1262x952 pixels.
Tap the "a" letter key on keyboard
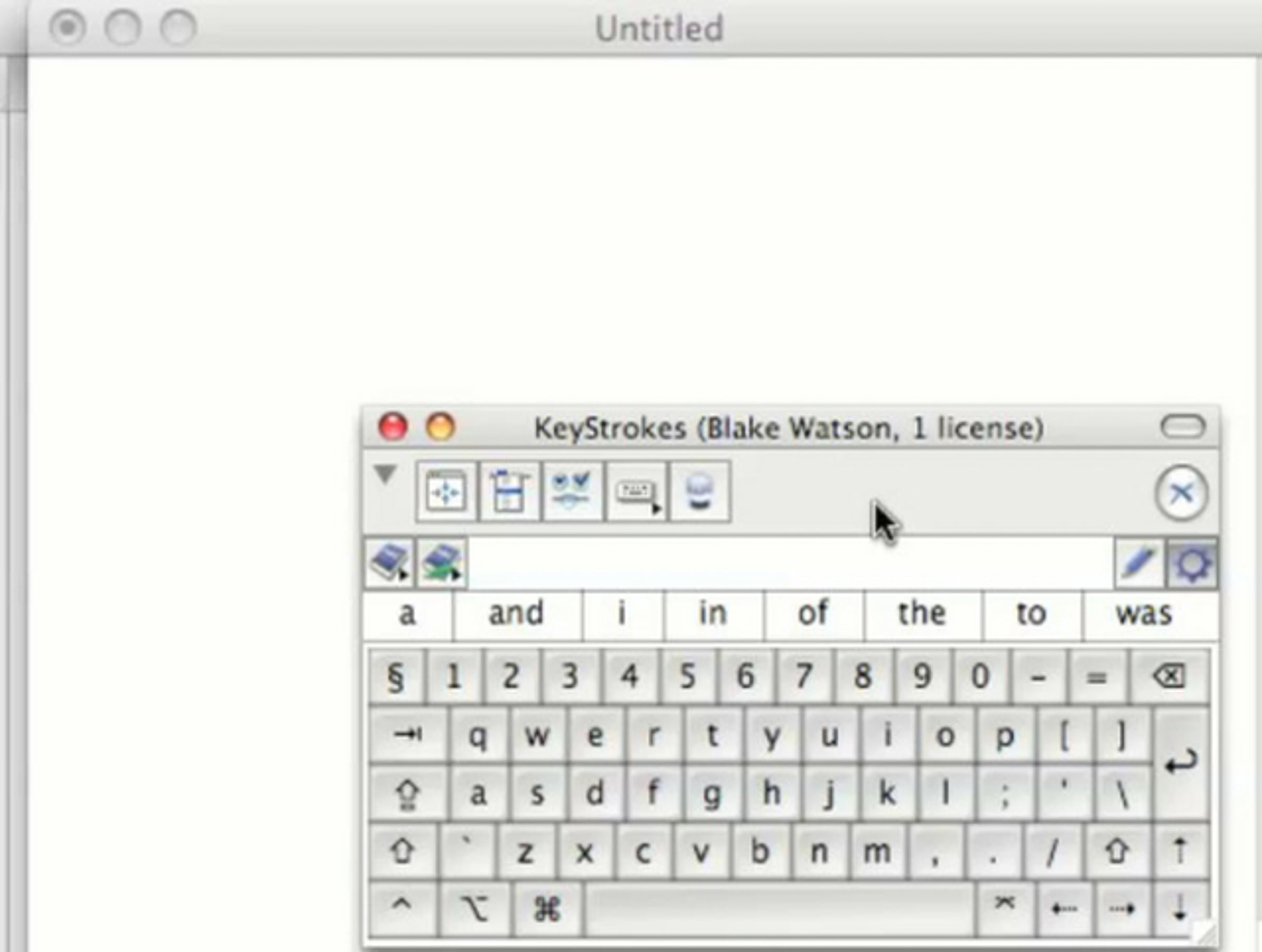(478, 793)
